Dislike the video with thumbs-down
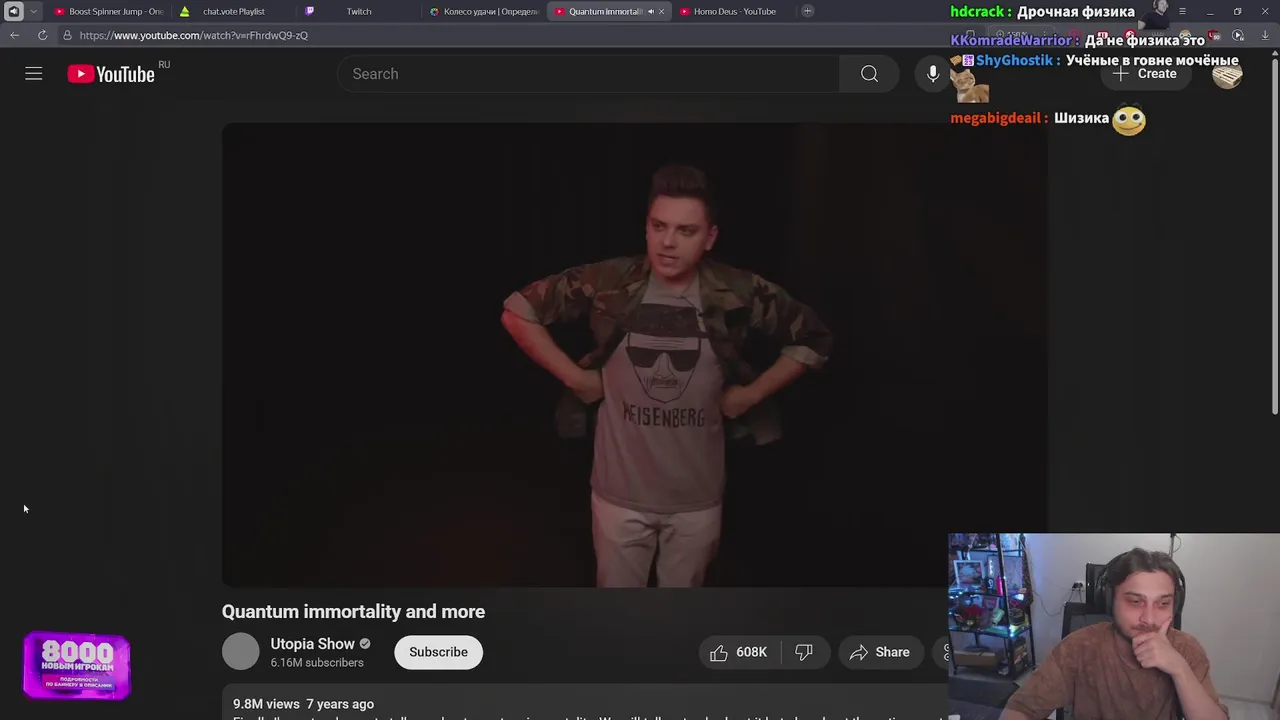 804,652
